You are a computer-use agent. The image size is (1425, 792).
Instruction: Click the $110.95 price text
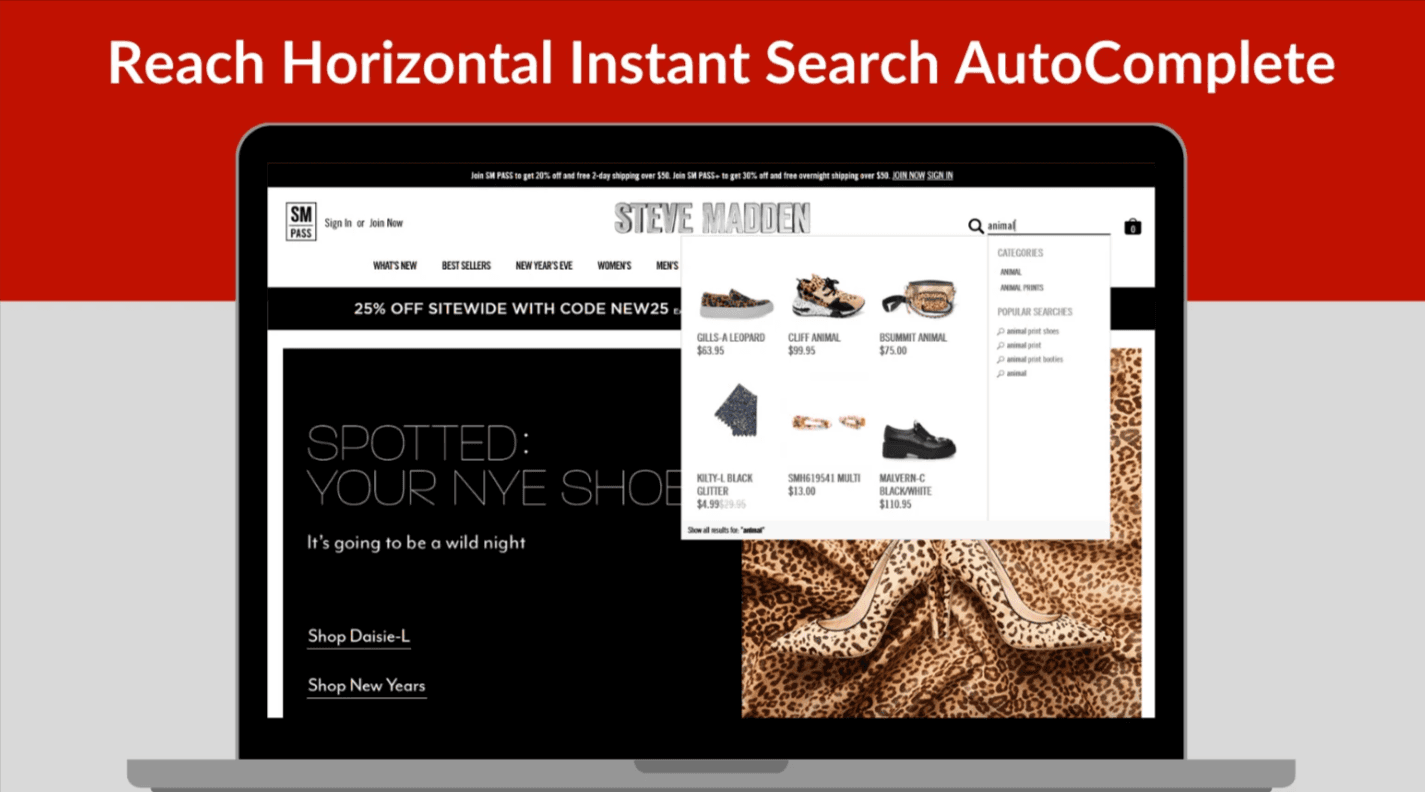895,505
